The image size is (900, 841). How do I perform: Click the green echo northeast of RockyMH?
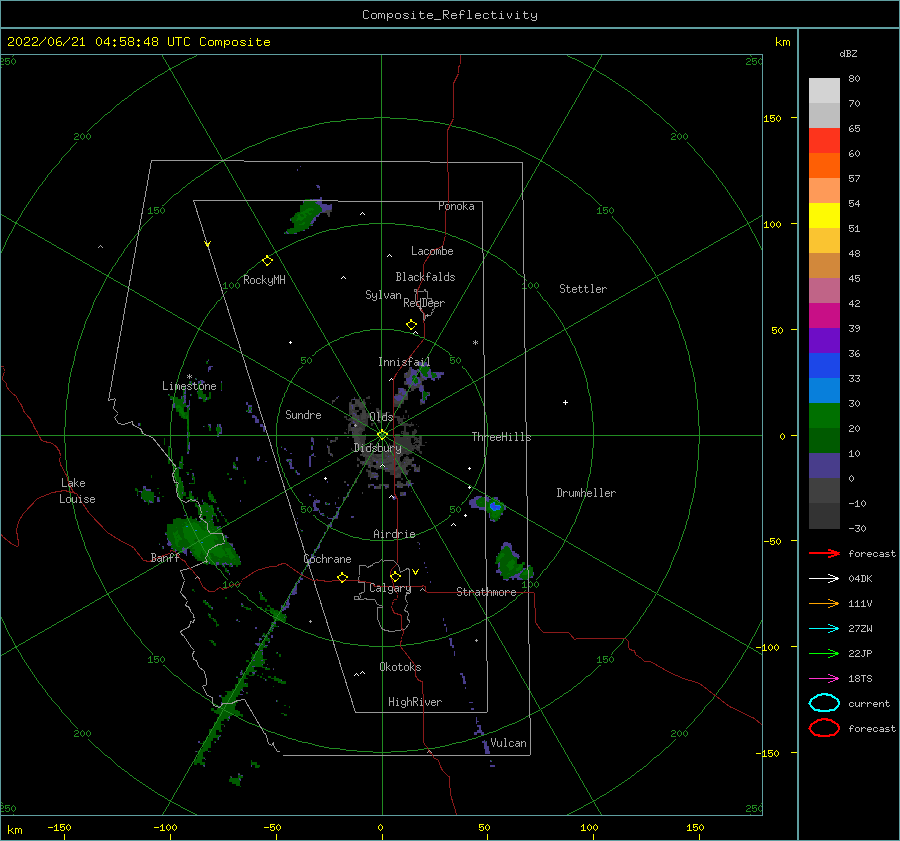point(307,216)
